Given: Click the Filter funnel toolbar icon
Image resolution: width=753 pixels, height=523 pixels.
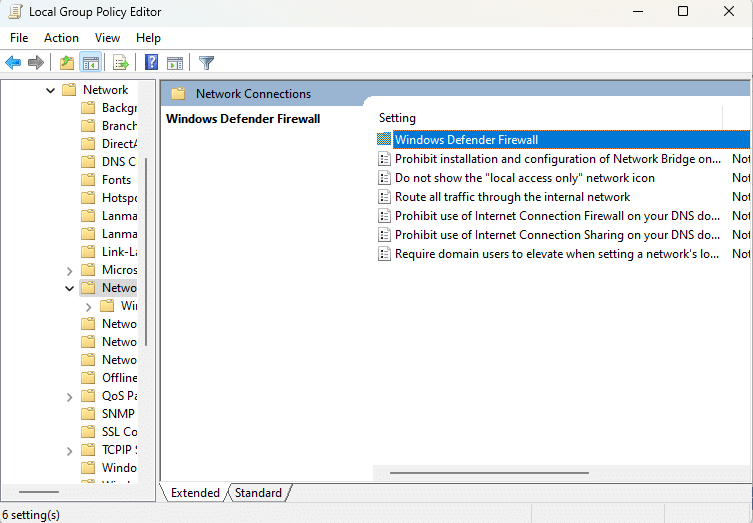Looking at the screenshot, I should [x=206, y=63].
